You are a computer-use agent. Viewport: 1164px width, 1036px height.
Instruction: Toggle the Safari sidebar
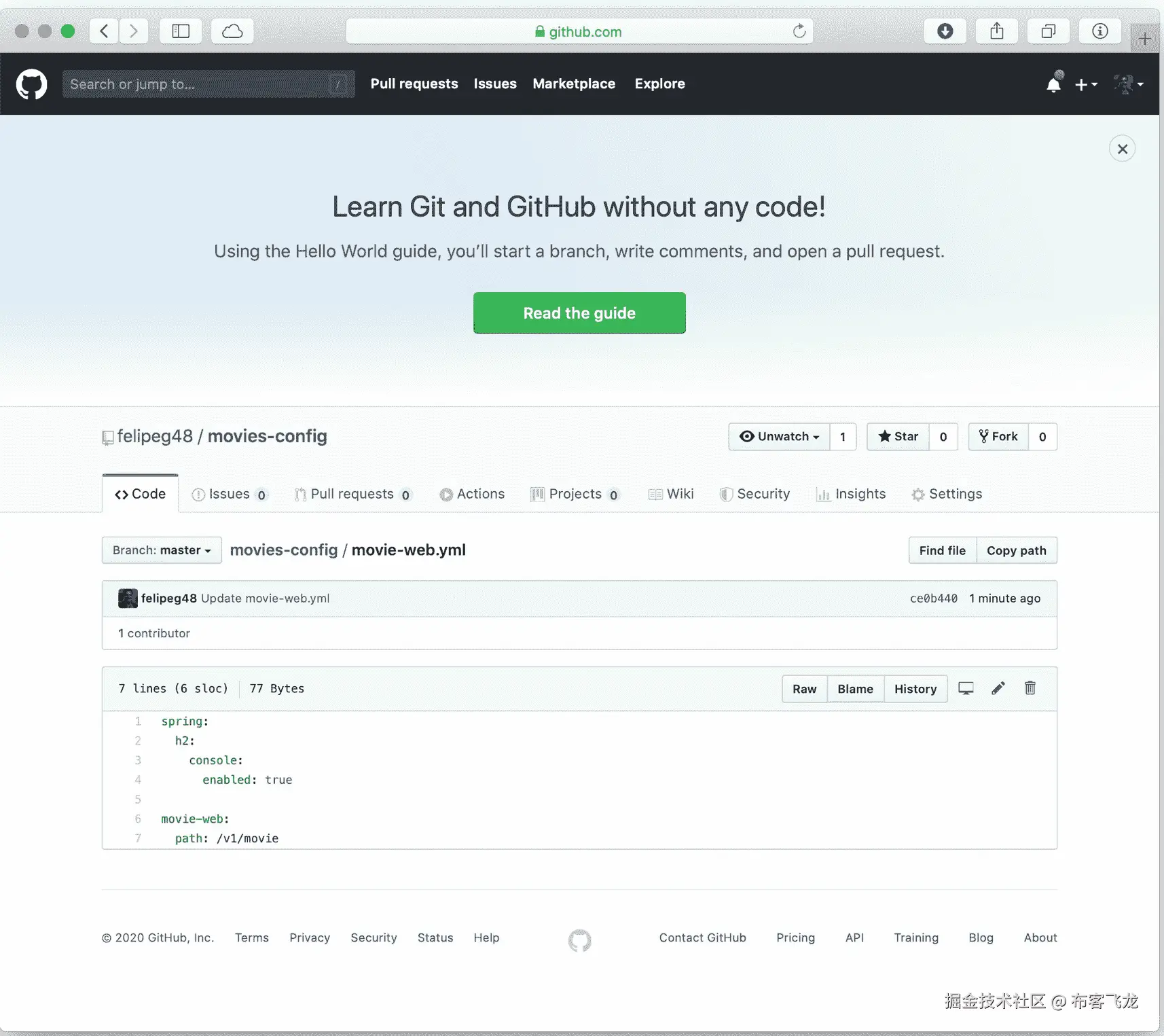181,31
